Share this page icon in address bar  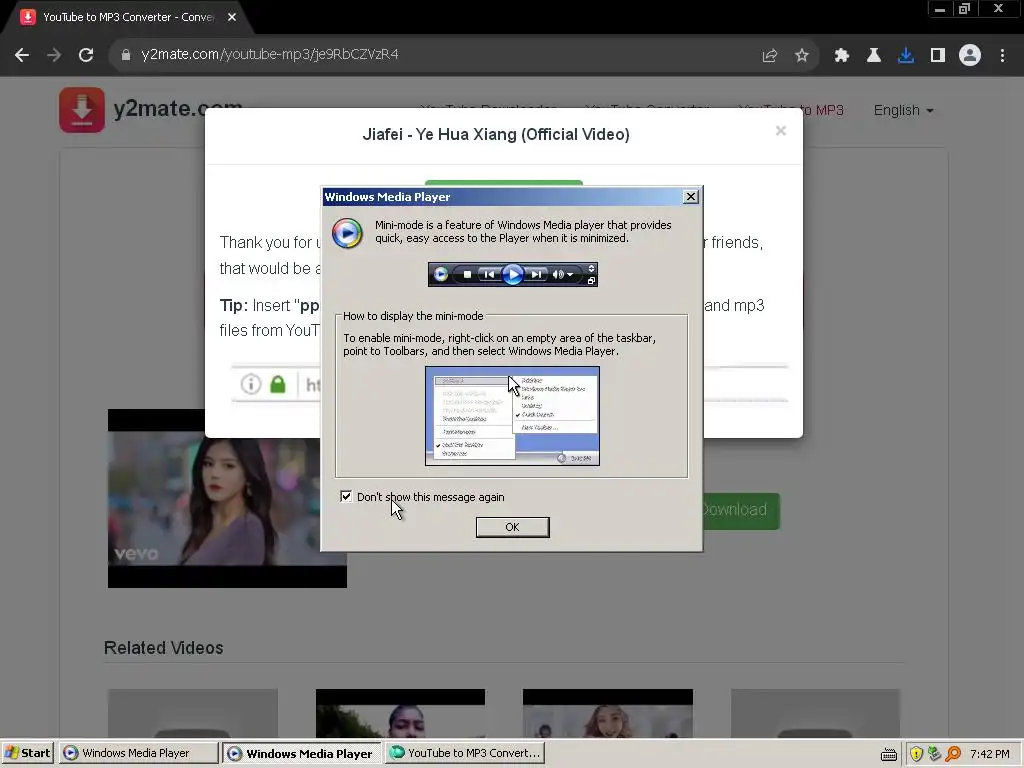[769, 56]
